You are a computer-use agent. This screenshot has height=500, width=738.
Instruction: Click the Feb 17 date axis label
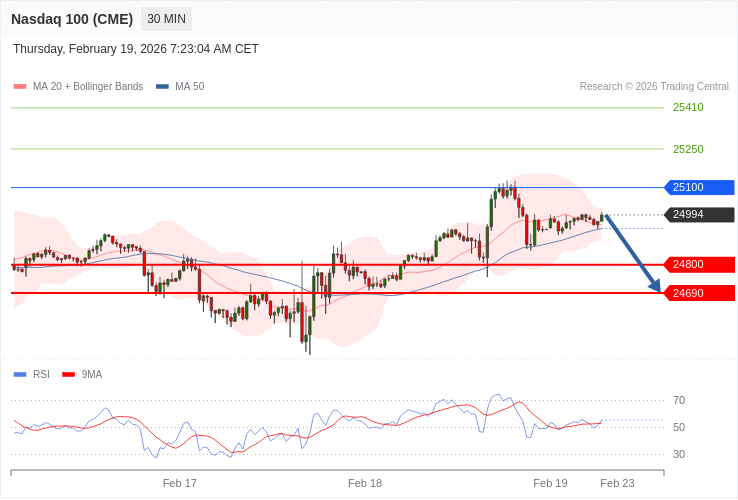180,483
